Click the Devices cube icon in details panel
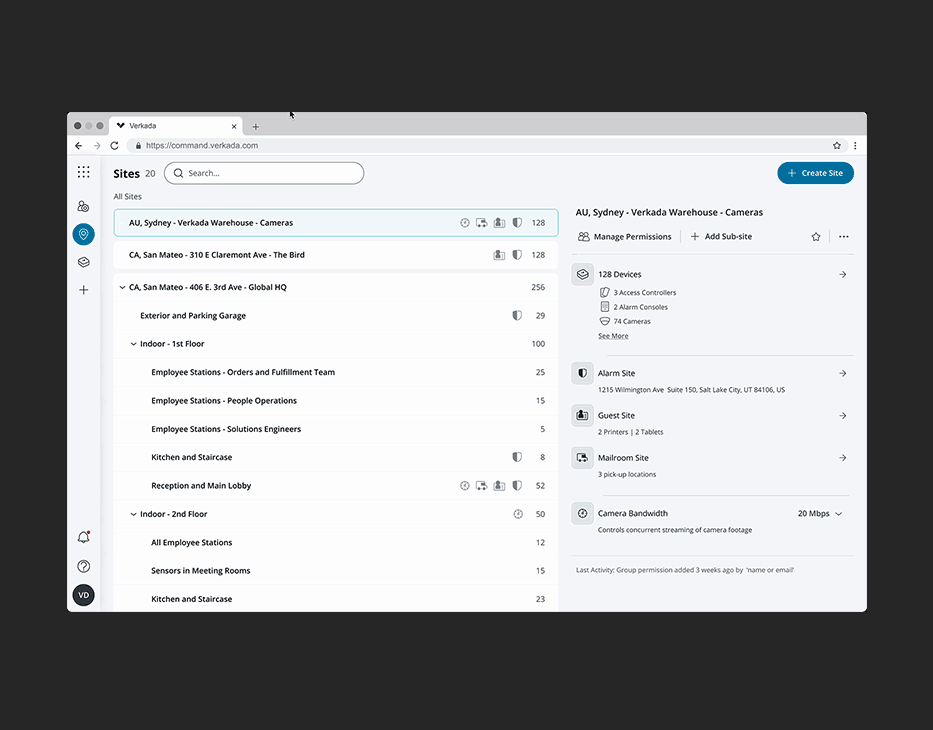 [583, 274]
